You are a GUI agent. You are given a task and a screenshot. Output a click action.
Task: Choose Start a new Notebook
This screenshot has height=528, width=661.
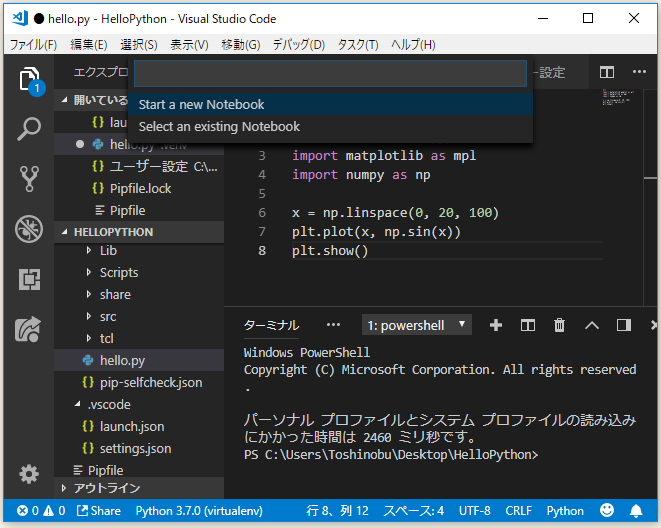330,104
